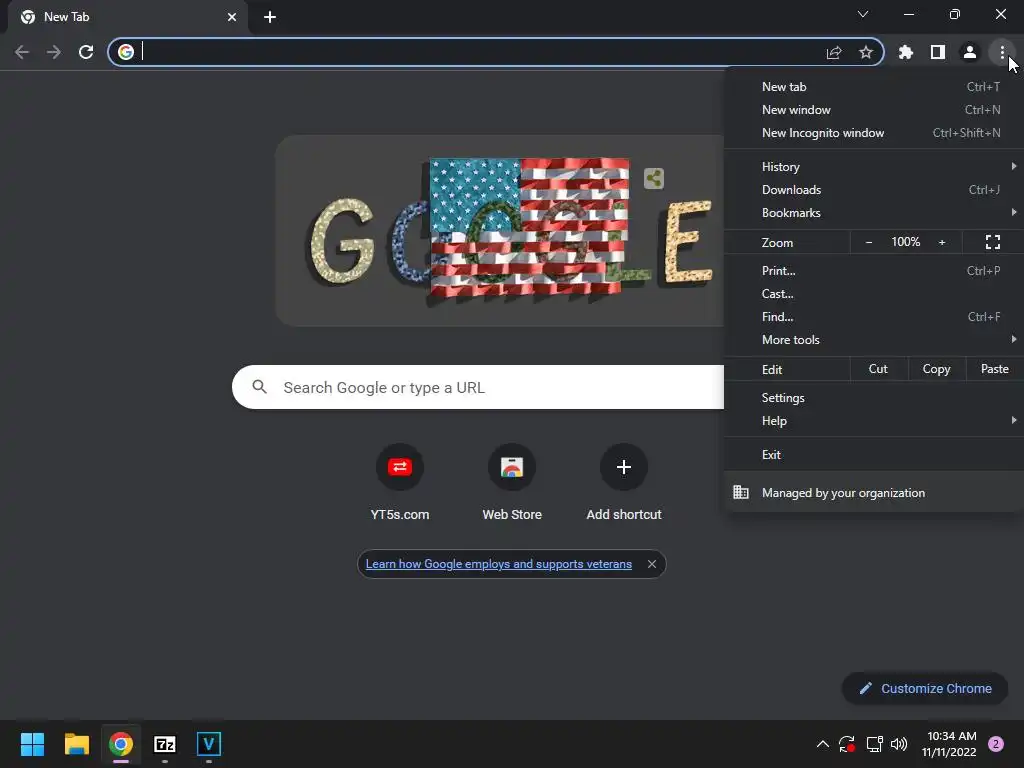The height and width of the screenshot is (768, 1024).
Task: Click Cut in Edit row
Action: (x=878, y=369)
